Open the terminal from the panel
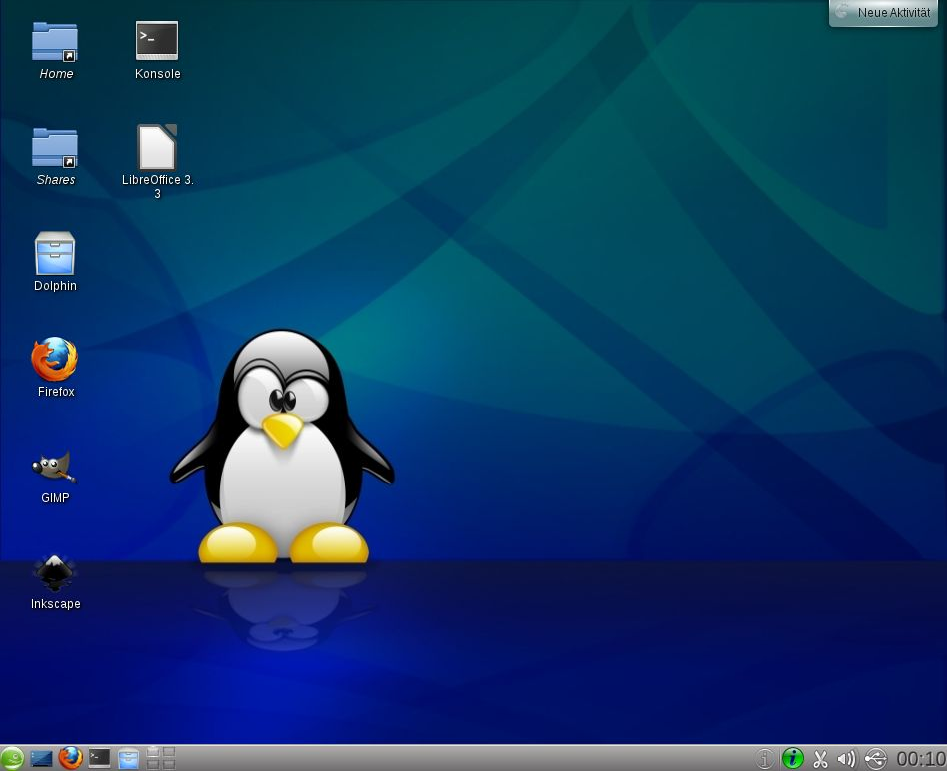 point(100,758)
